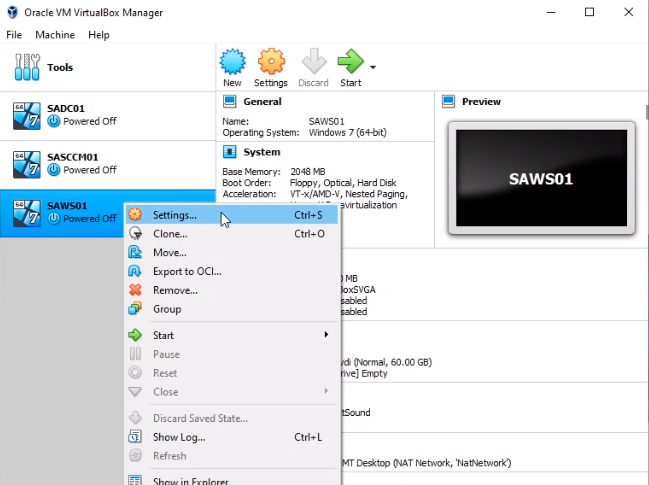Click the Floppy, Optical, Hard Disk boot order
Screen dimensions: 649x485
[343, 183]
